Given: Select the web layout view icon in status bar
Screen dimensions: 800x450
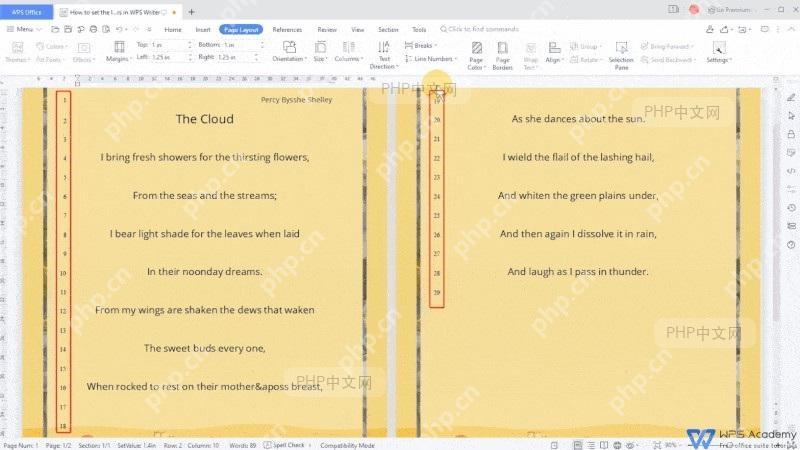Looking at the screenshot, I should pyautogui.click(x=617, y=445).
